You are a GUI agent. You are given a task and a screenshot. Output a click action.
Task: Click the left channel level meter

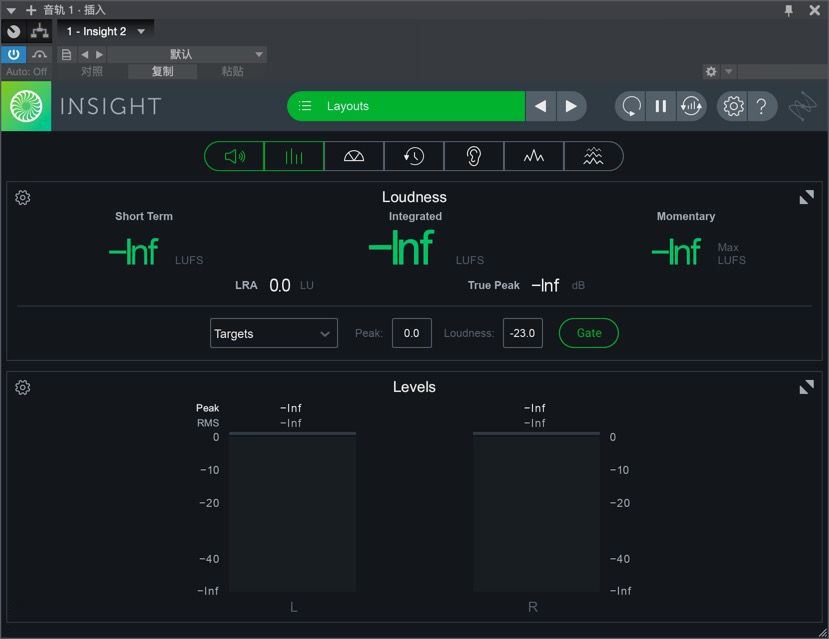pyautogui.click(x=292, y=512)
